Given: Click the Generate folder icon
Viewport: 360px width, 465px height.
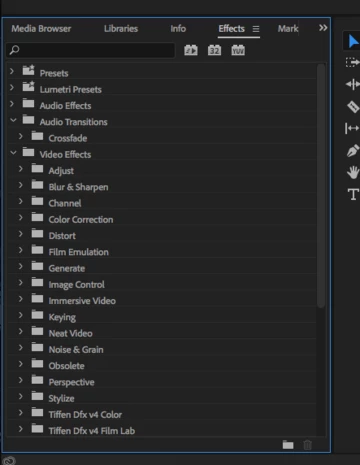Looking at the screenshot, I should tap(37, 266).
